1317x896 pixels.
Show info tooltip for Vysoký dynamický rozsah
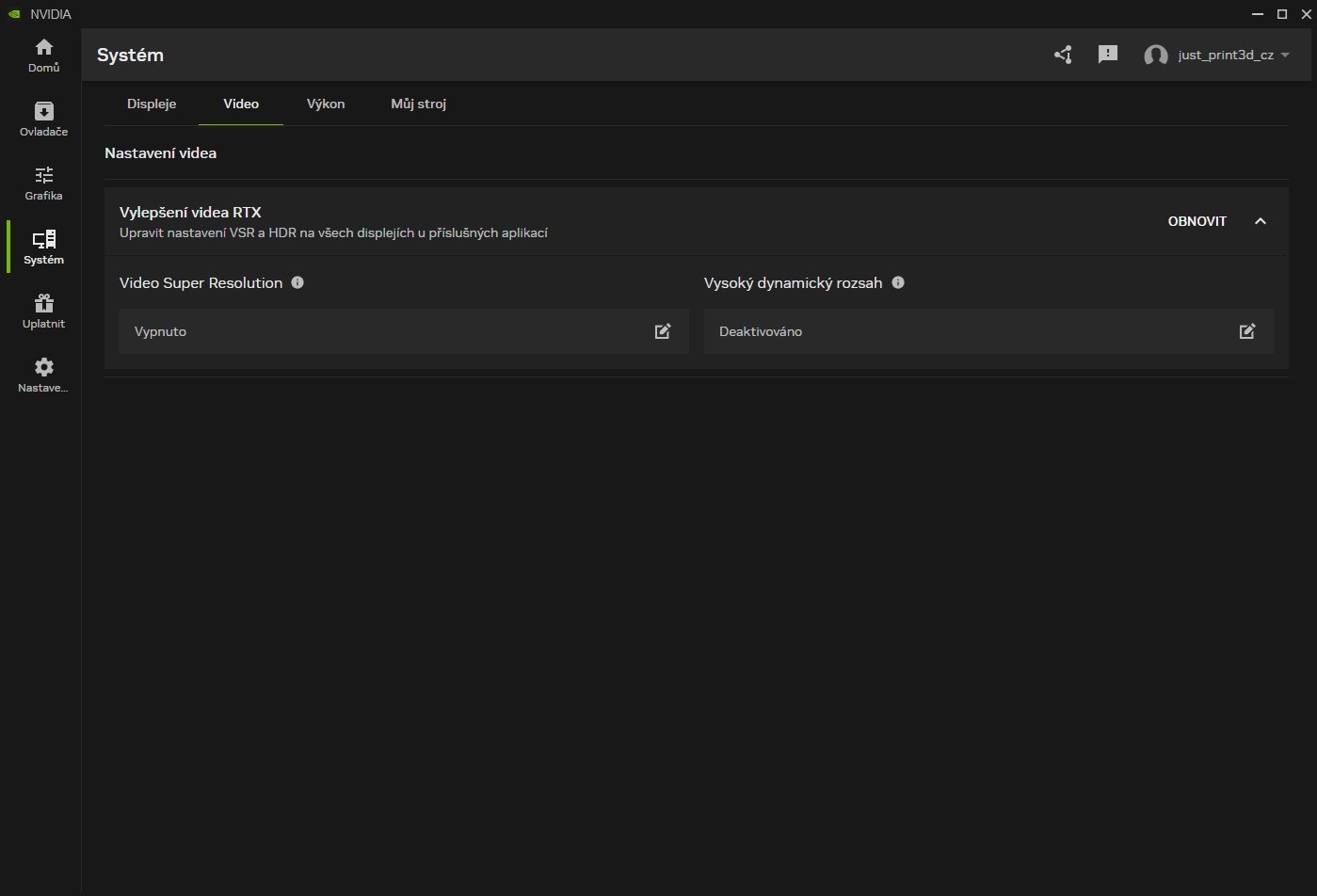[x=898, y=282]
